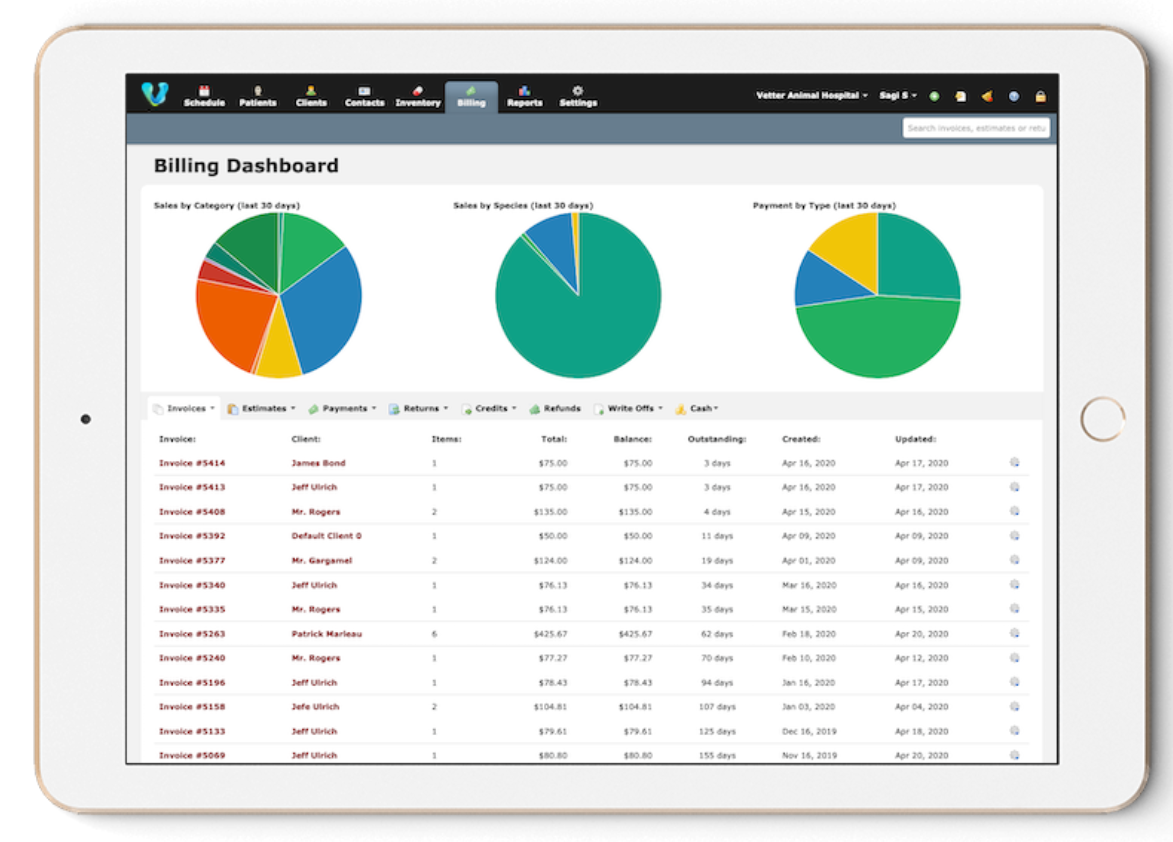
Task: Switch to the Estimates tab
Action: pos(263,408)
